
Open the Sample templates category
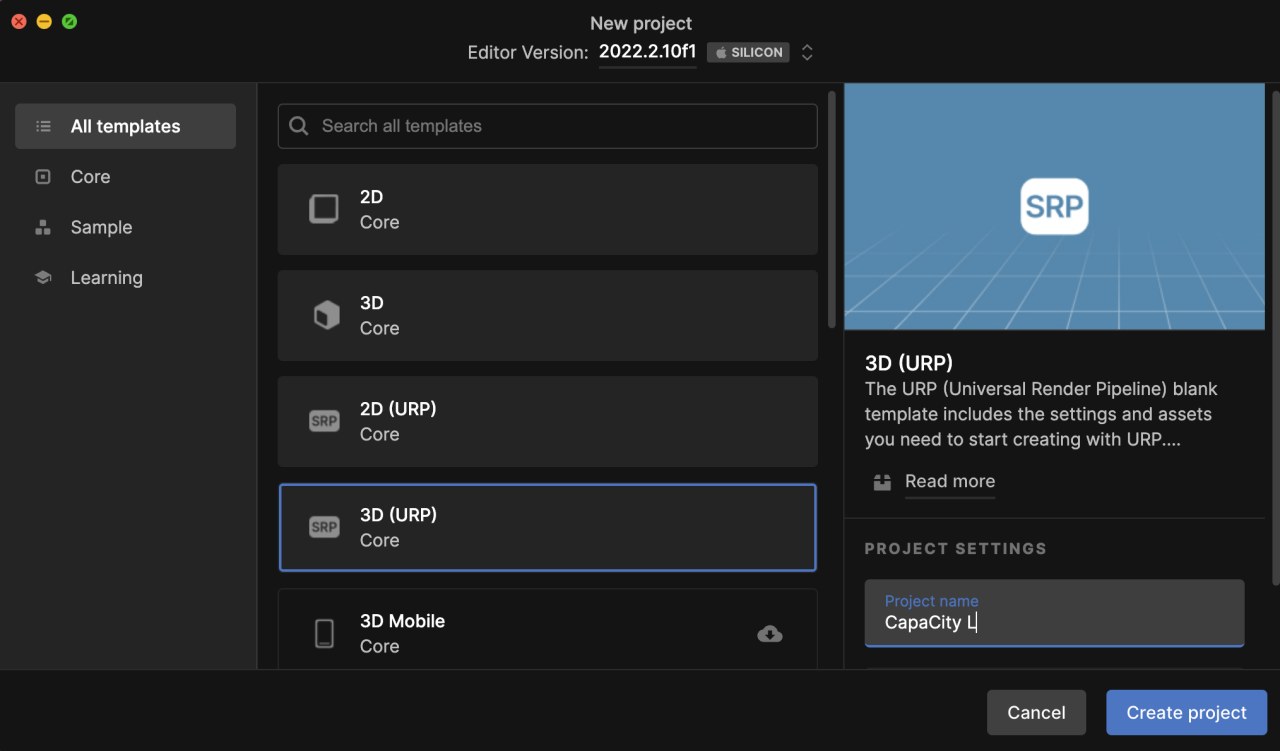(x=101, y=227)
